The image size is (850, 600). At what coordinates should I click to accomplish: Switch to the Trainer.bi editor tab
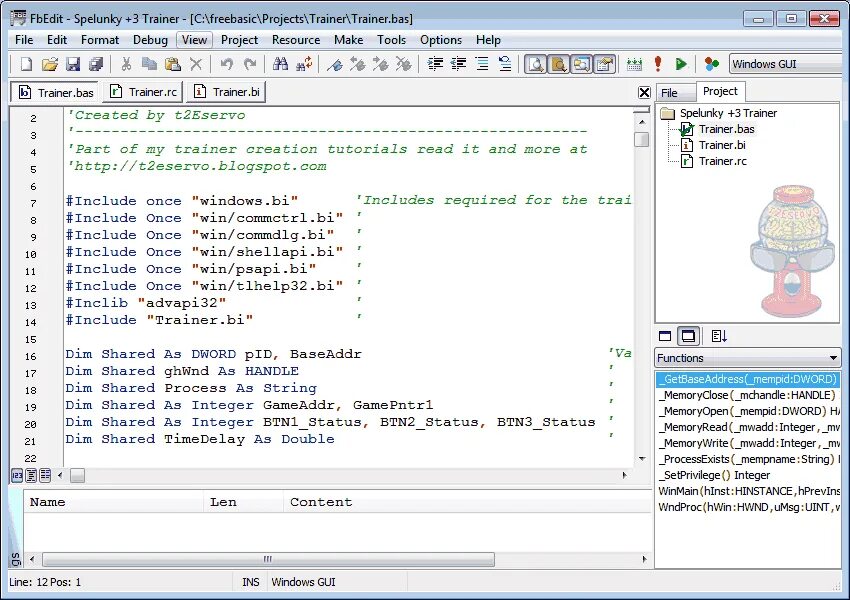click(227, 92)
